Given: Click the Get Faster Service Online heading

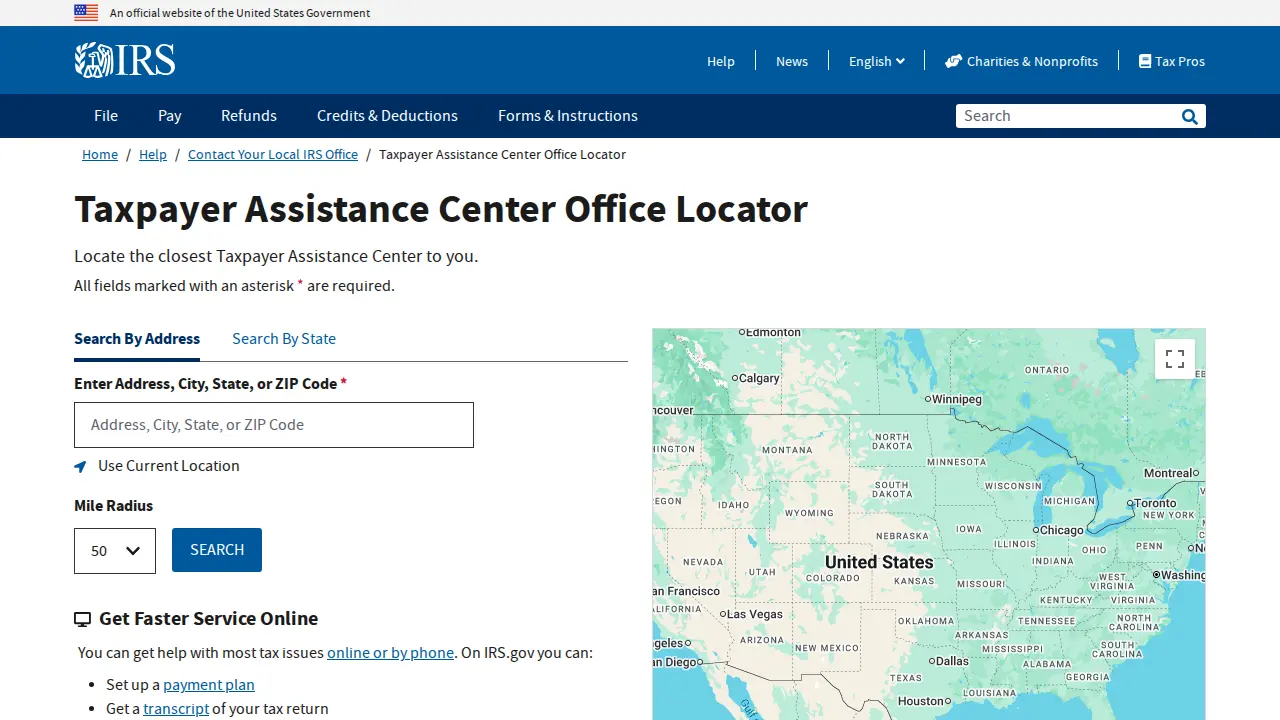Looking at the screenshot, I should (208, 619).
